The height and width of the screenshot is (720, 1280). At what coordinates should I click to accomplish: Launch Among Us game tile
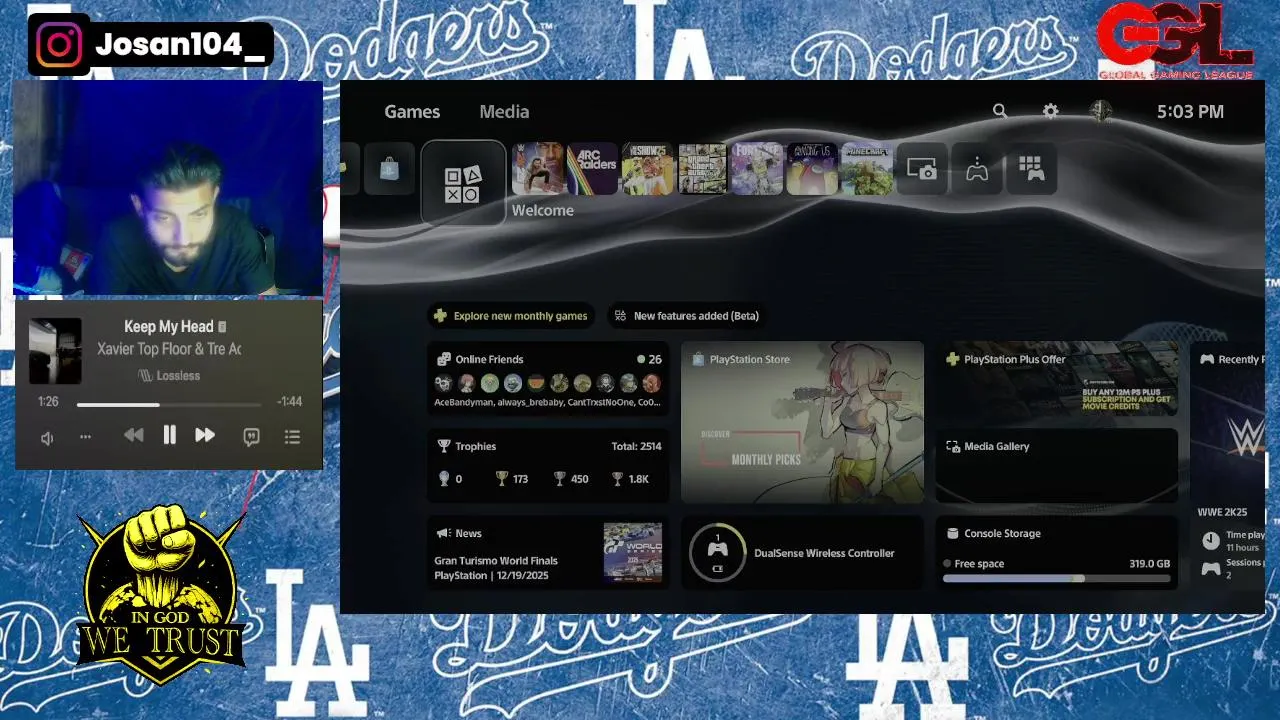coord(812,169)
